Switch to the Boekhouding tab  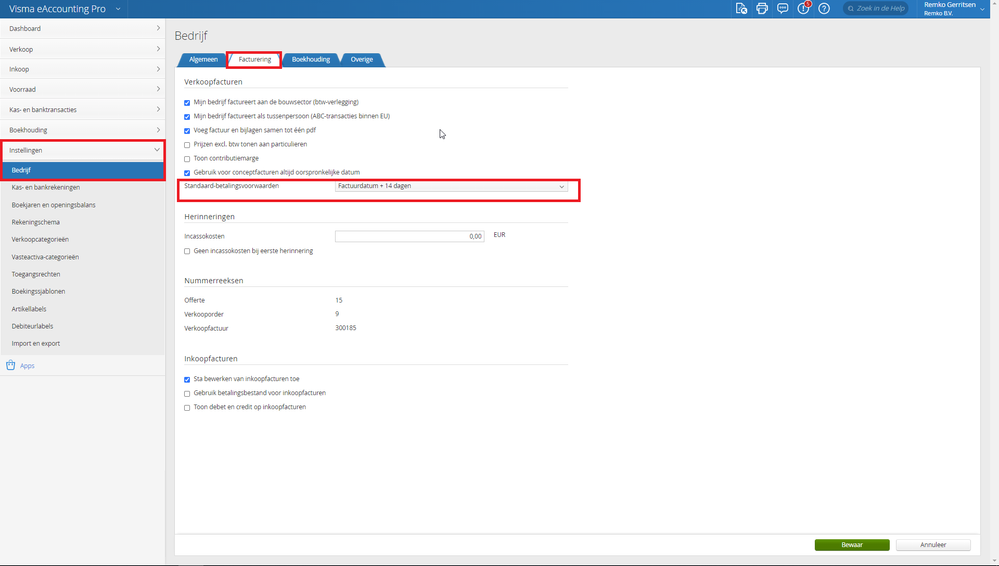[x=311, y=59]
